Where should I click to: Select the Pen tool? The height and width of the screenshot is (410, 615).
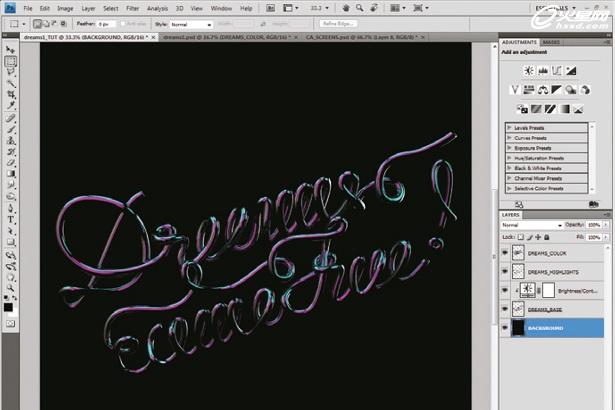point(11,208)
